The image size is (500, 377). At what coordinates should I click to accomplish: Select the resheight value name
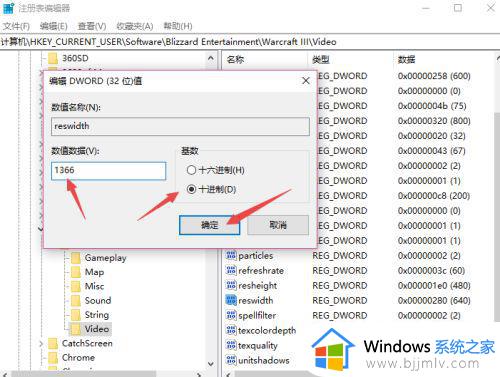click(258, 286)
